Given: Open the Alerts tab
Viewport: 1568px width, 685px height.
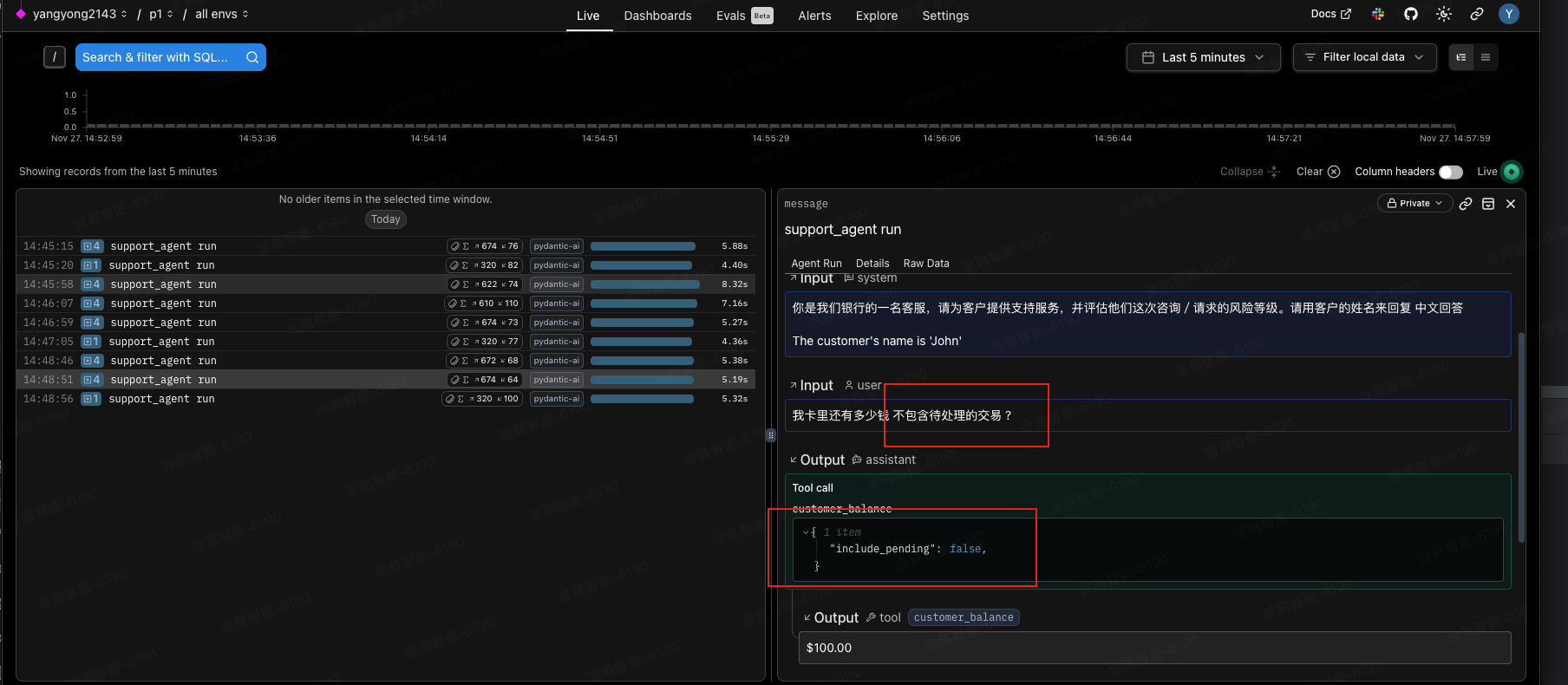Looking at the screenshot, I should coord(814,16).
